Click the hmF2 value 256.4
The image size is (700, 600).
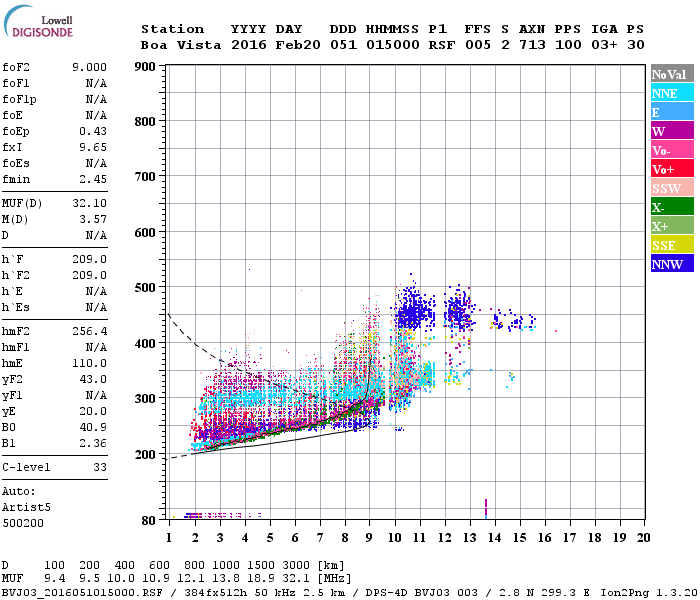click(89, 331)
